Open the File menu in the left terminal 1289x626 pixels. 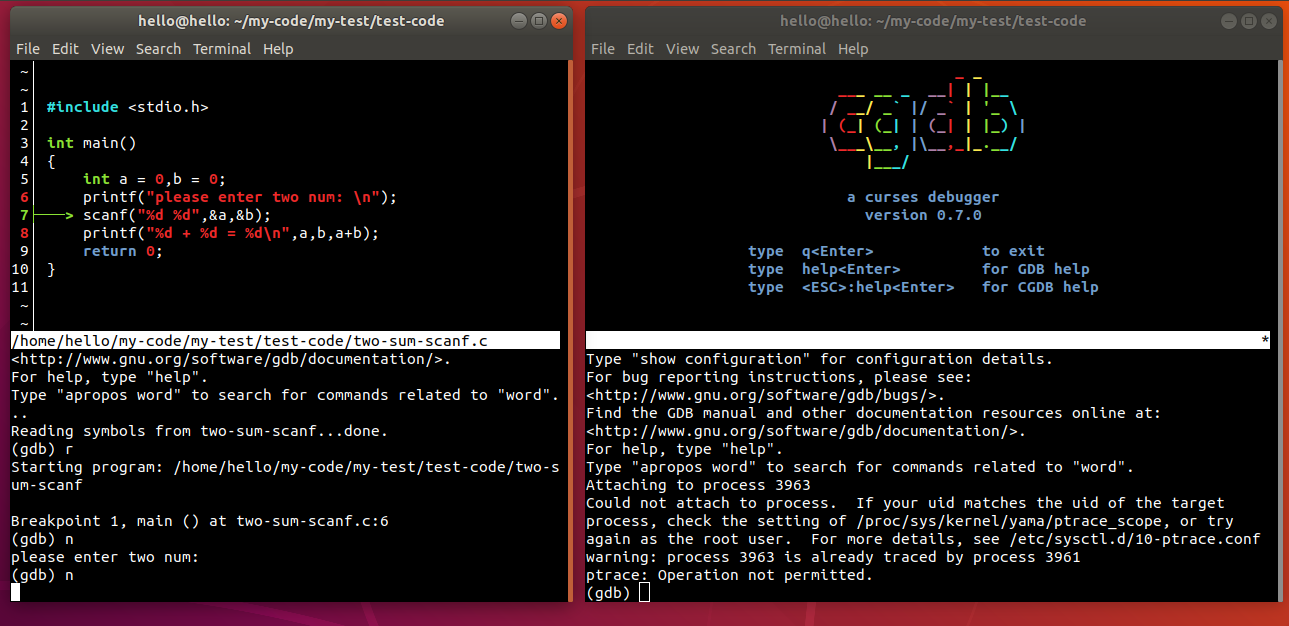coord(27,48)
